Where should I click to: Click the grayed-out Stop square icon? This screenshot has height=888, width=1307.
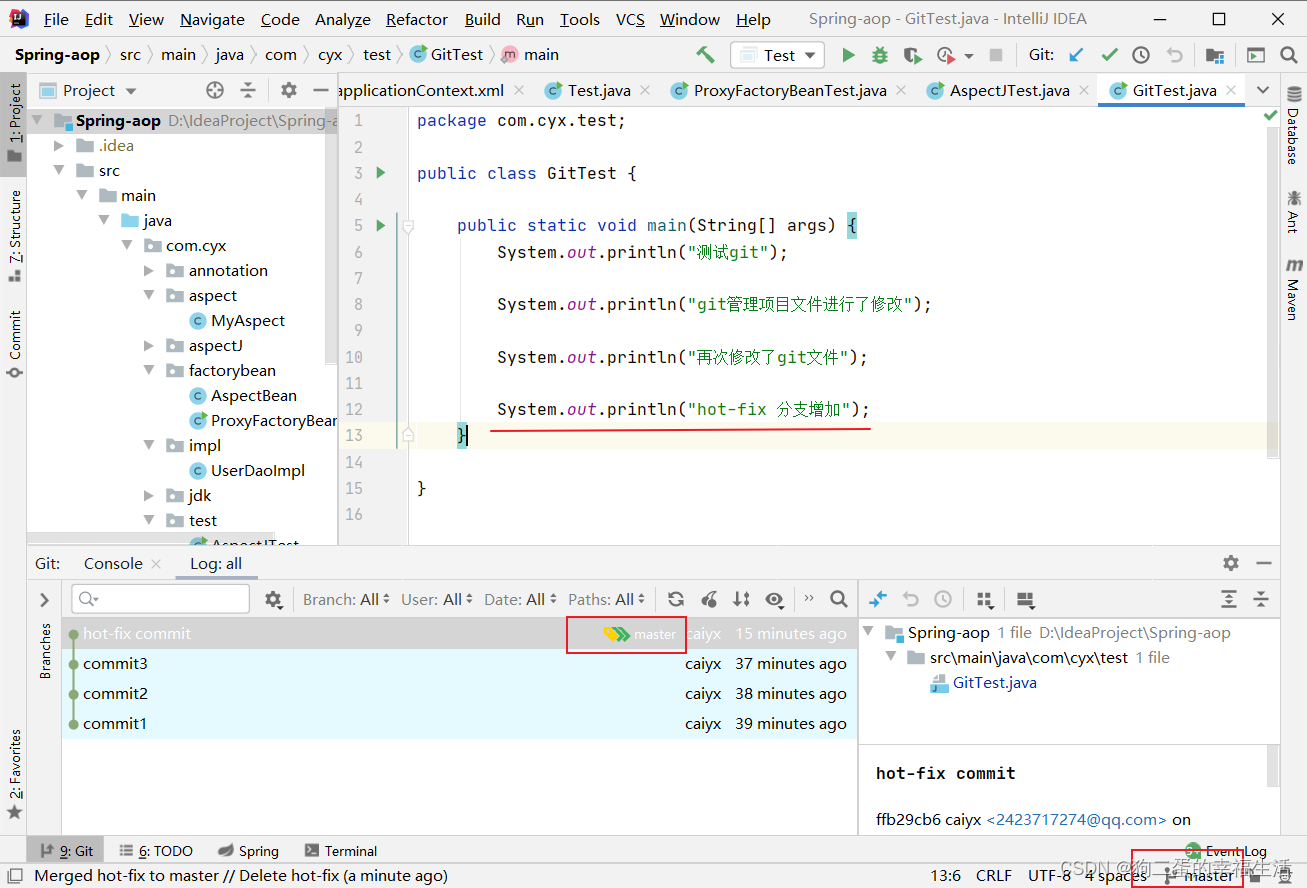995,55
